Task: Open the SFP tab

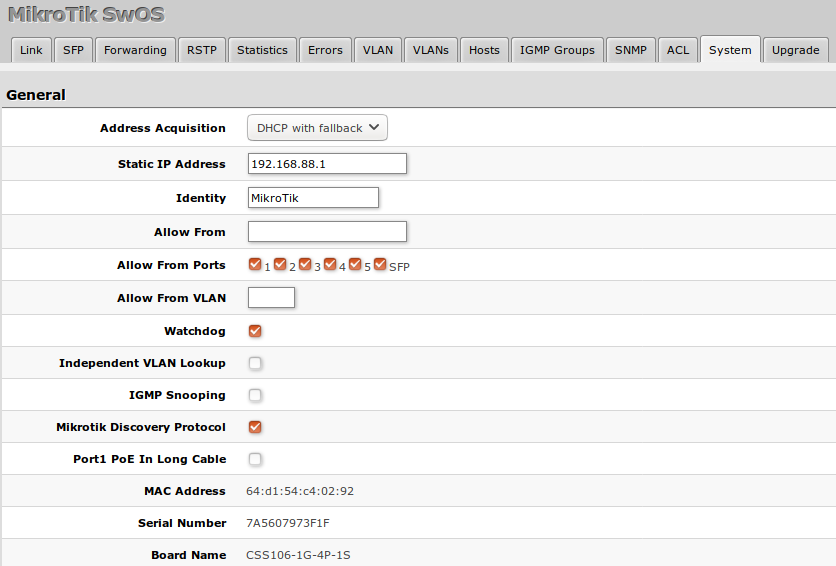Action: click(x=73, y=50)
